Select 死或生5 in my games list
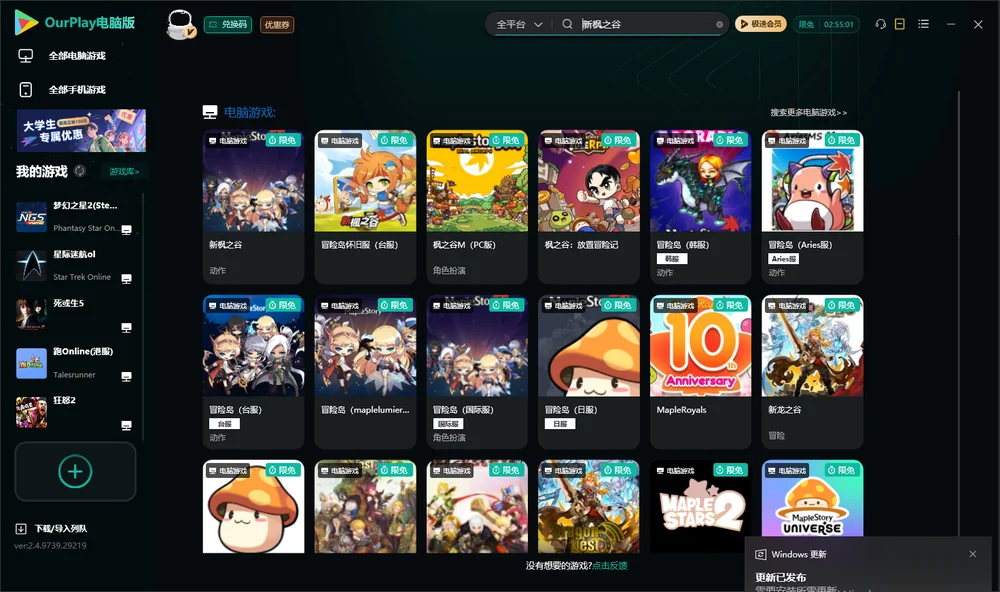Viewport: 1000px width, 592px height. tap(75, 314)
